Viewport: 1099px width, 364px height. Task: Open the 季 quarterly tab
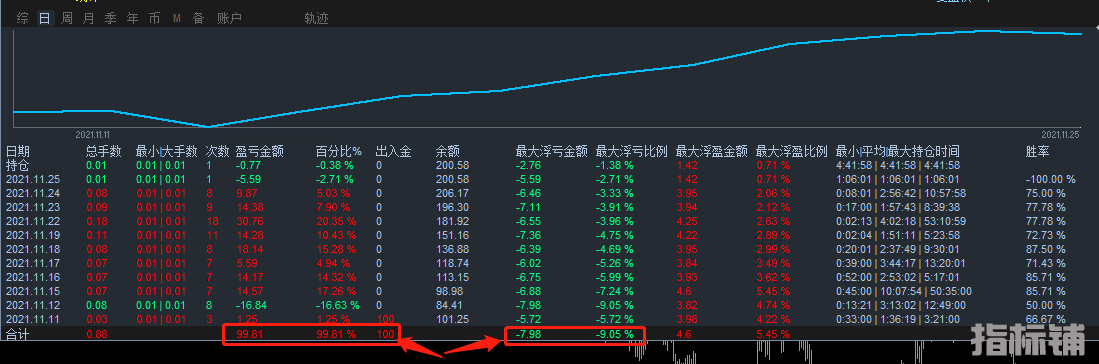point(111,19)
